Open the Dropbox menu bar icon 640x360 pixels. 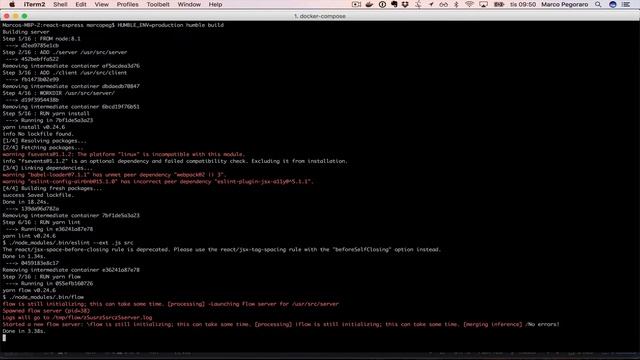click(405, 4)
